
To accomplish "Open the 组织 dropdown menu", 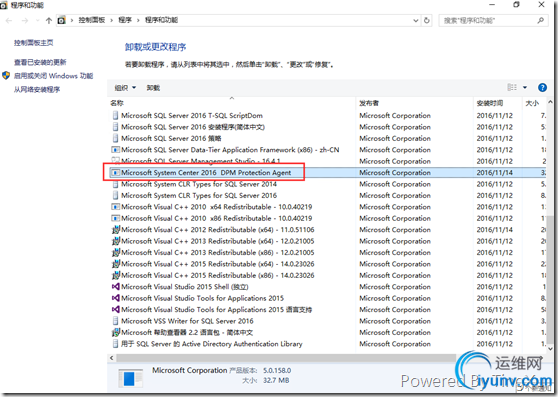I will (x=125, y=88).
